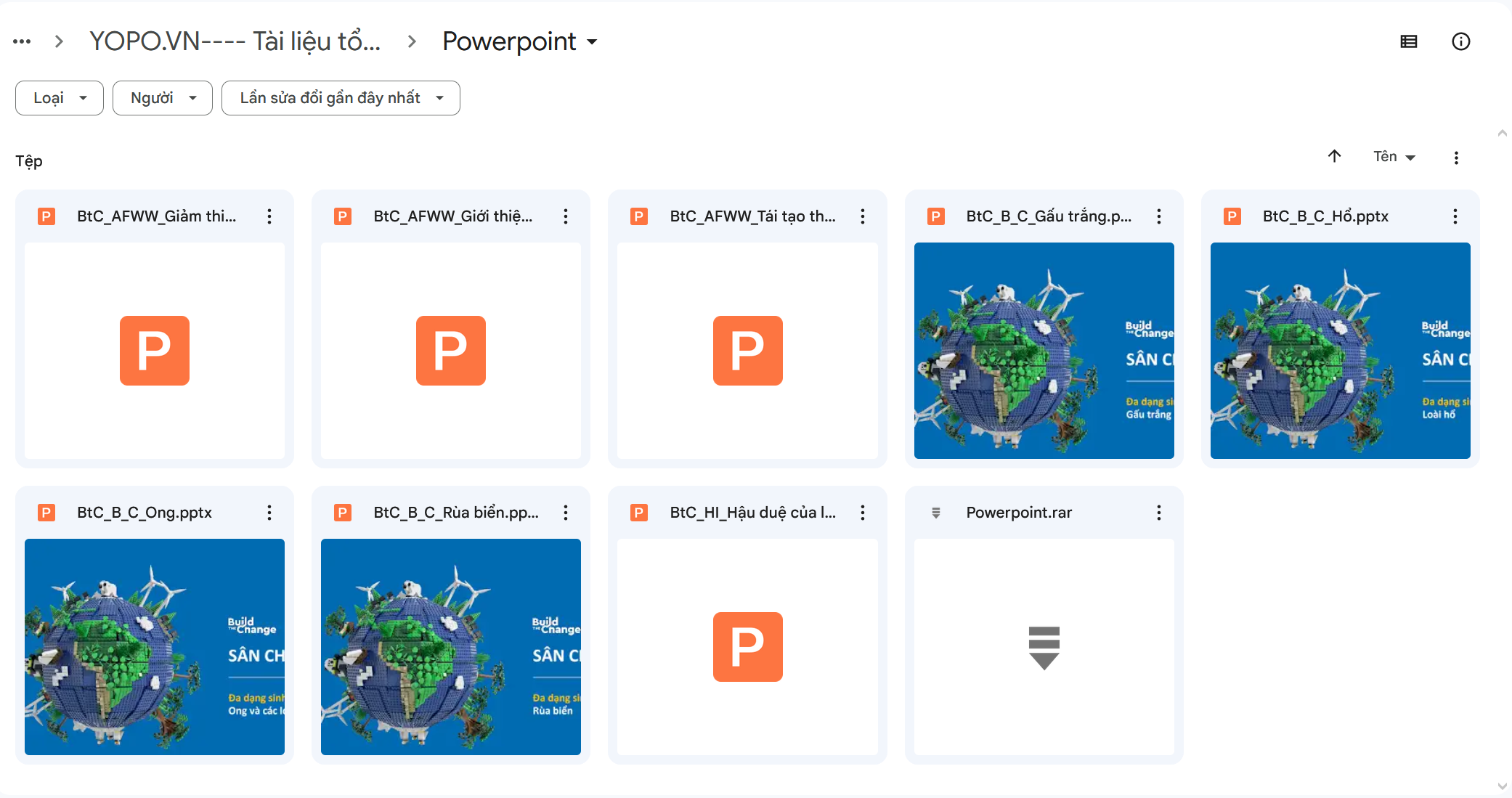Open section more options beside Tên
The width and height of the screenshot is (1512, 798).
(1455, 158)
